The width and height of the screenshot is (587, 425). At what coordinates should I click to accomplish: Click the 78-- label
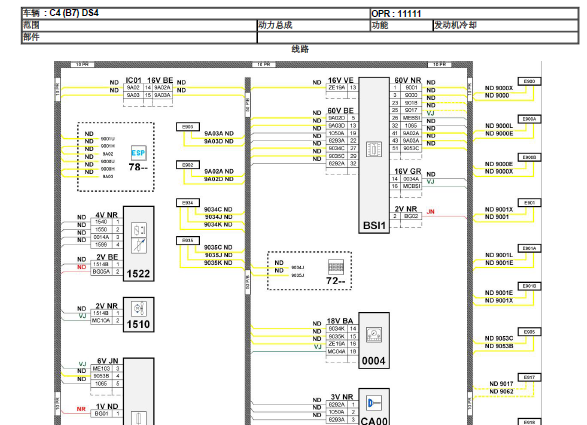138,167
